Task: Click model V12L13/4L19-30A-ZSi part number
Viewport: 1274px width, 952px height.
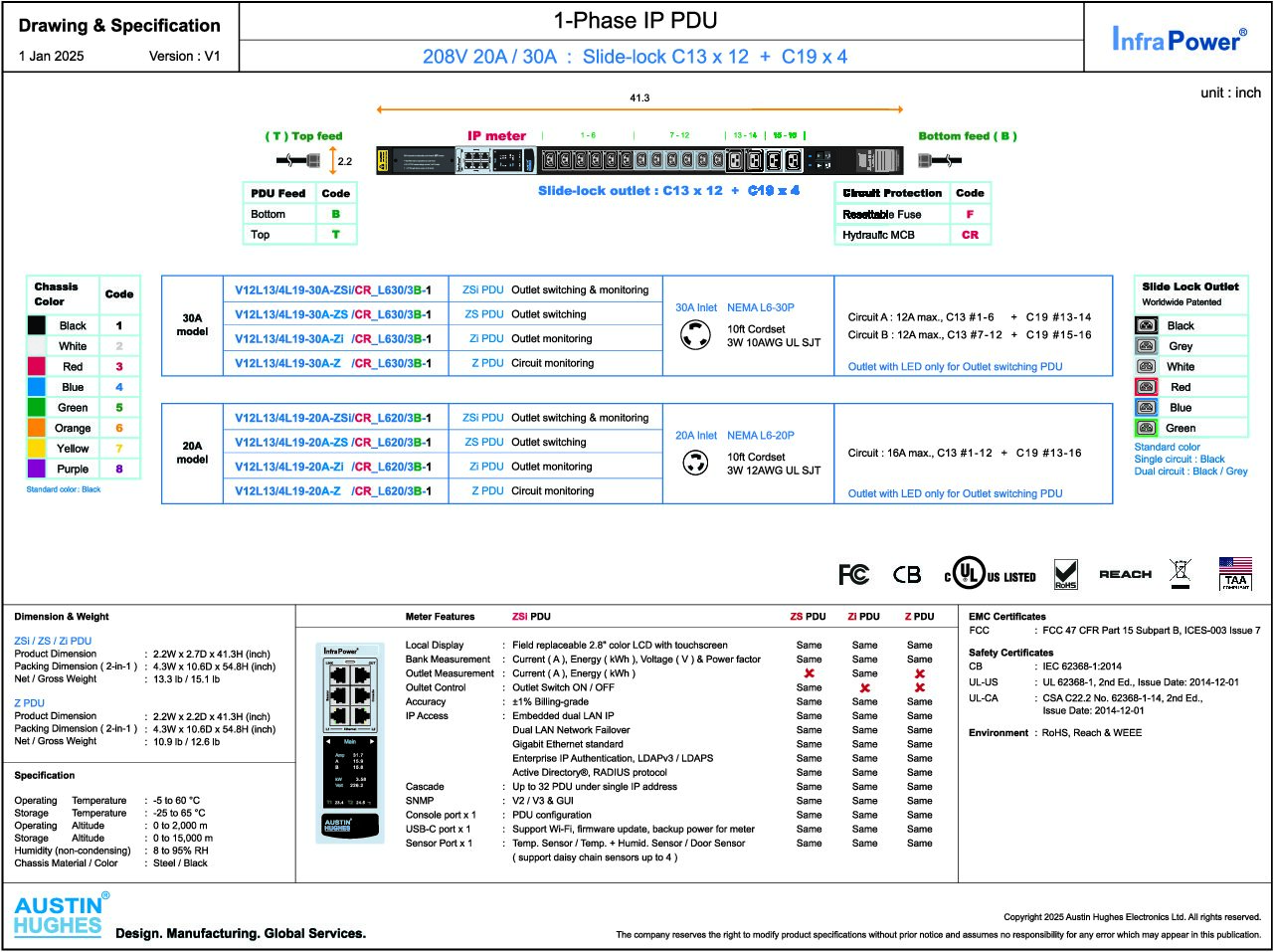Action: coord(333,290)
